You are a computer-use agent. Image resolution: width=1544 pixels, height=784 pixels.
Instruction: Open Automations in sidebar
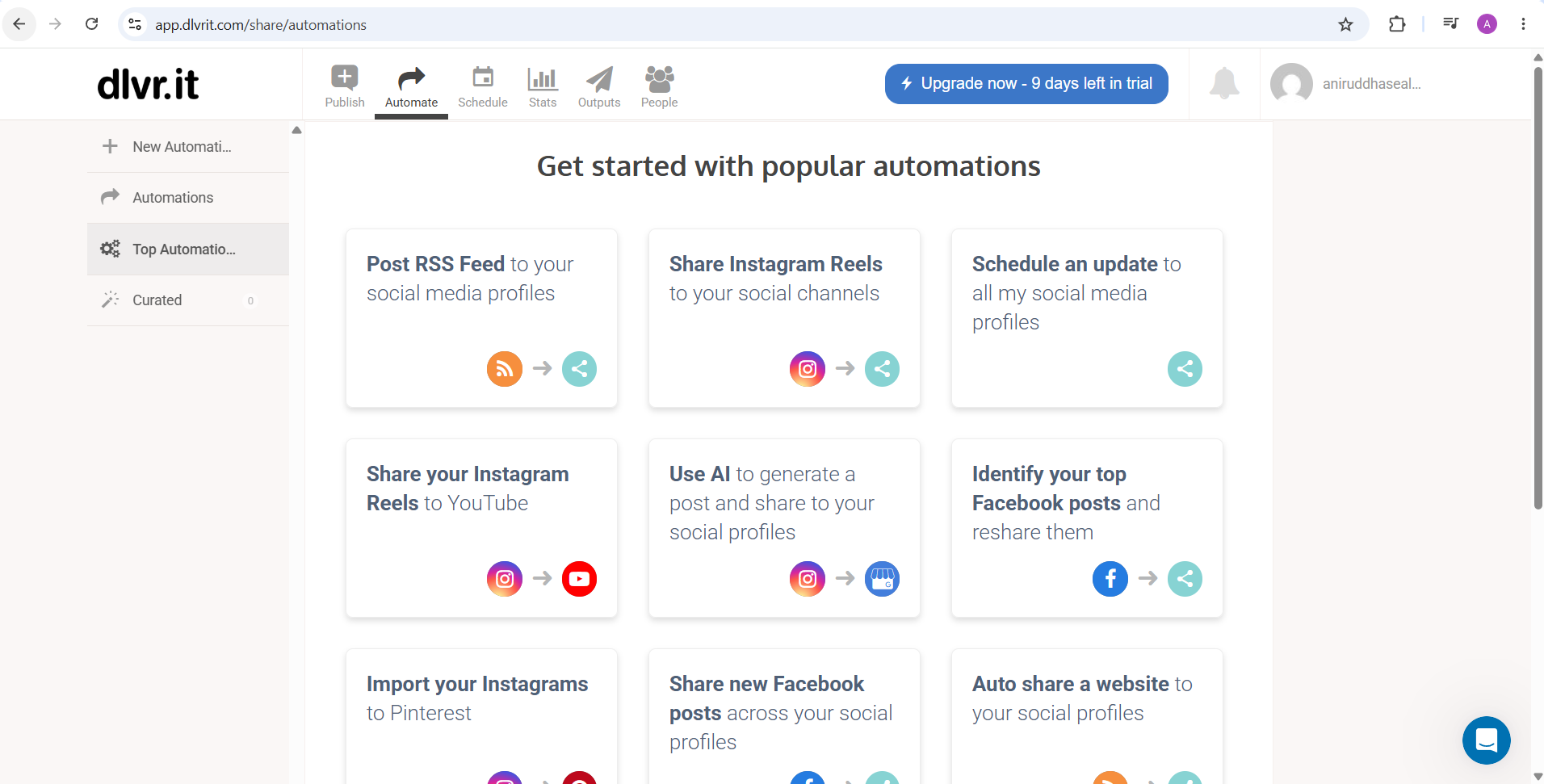188,198
